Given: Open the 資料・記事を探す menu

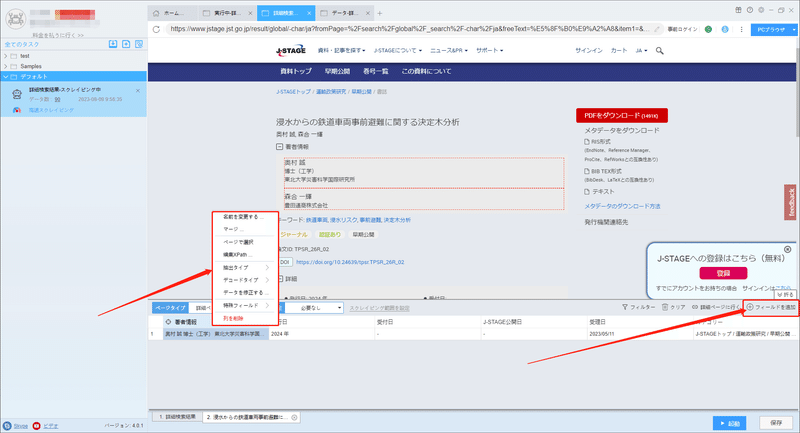Looking at the screenshot, I should click(x=341, y=50).
